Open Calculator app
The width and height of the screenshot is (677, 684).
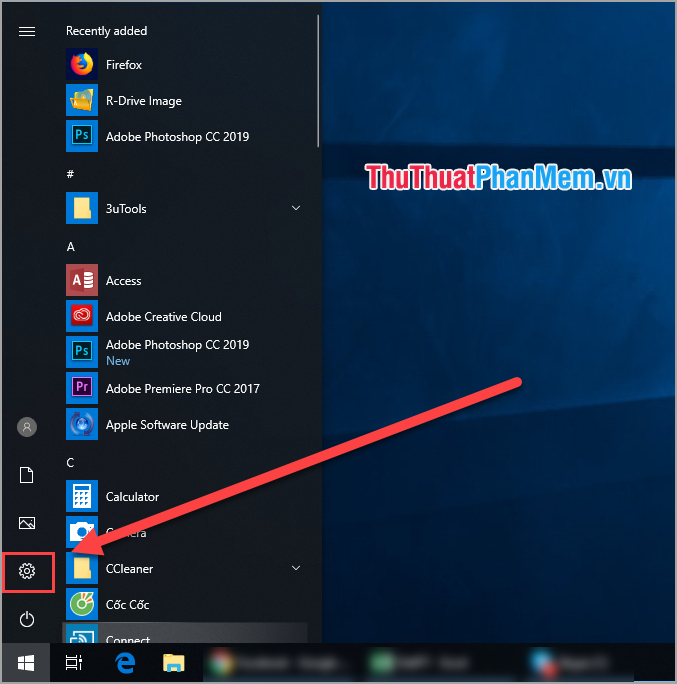click(x=132, y=497)
